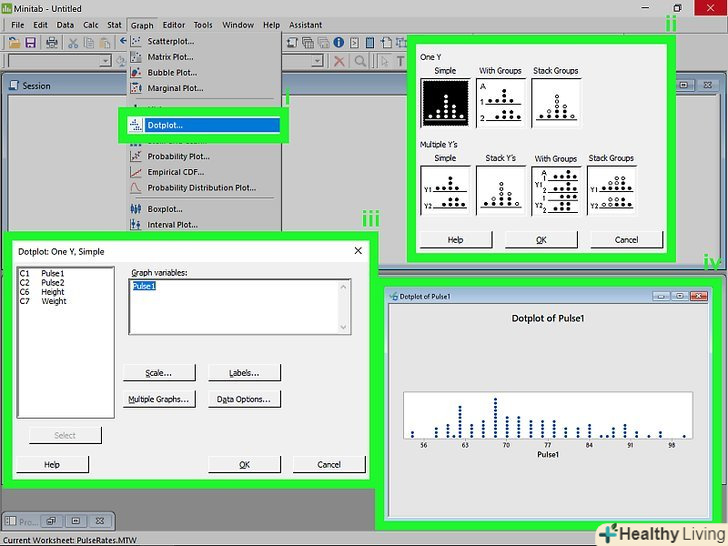Image resolution: width=728 pixels, height=546 pixels.
Task: Open the Edit menu
Action: (x=40, y=25)
